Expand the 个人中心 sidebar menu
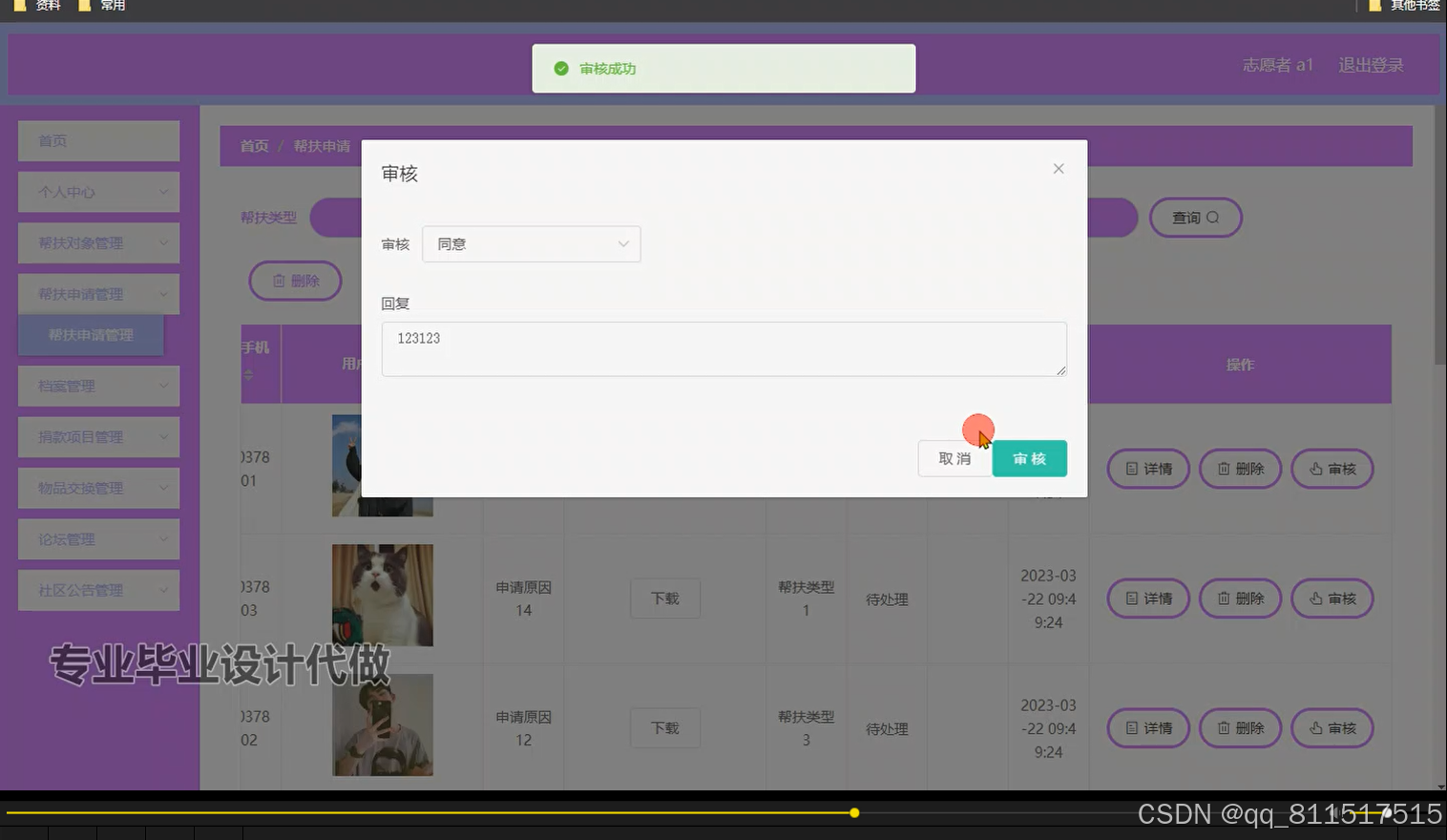Screen dimensions: 1447x840 98,192
